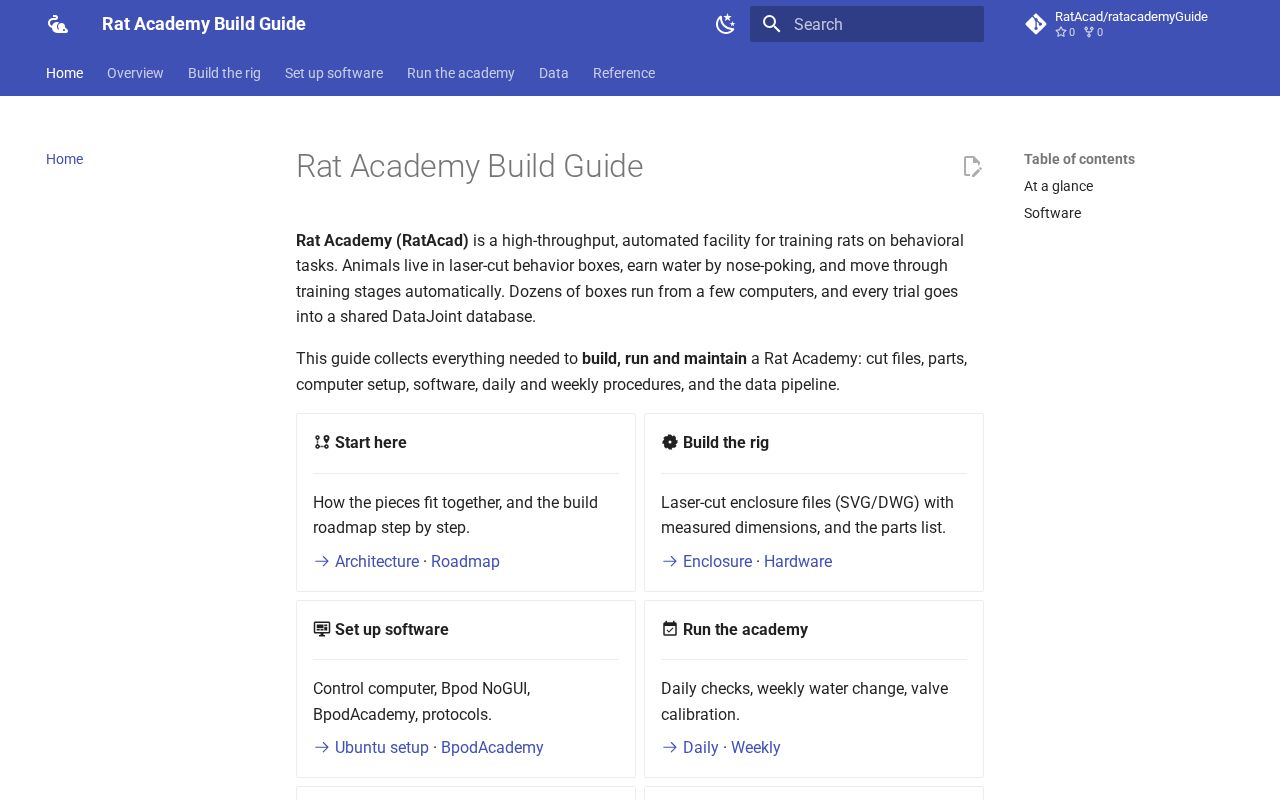Visit the BpodAcademy link

click(492, 748)
